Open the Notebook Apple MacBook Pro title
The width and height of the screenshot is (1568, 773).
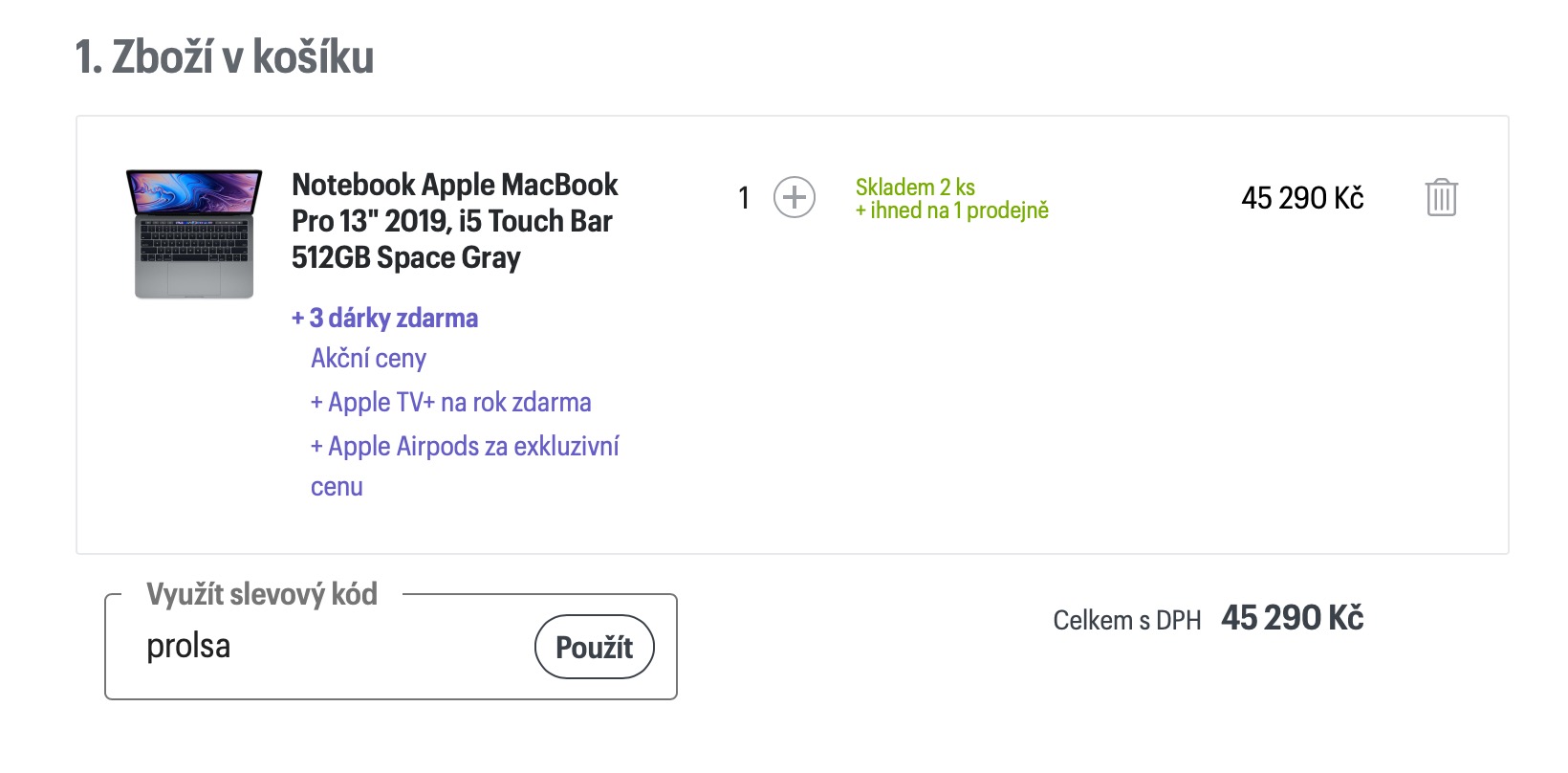click(x=454, y=221)
